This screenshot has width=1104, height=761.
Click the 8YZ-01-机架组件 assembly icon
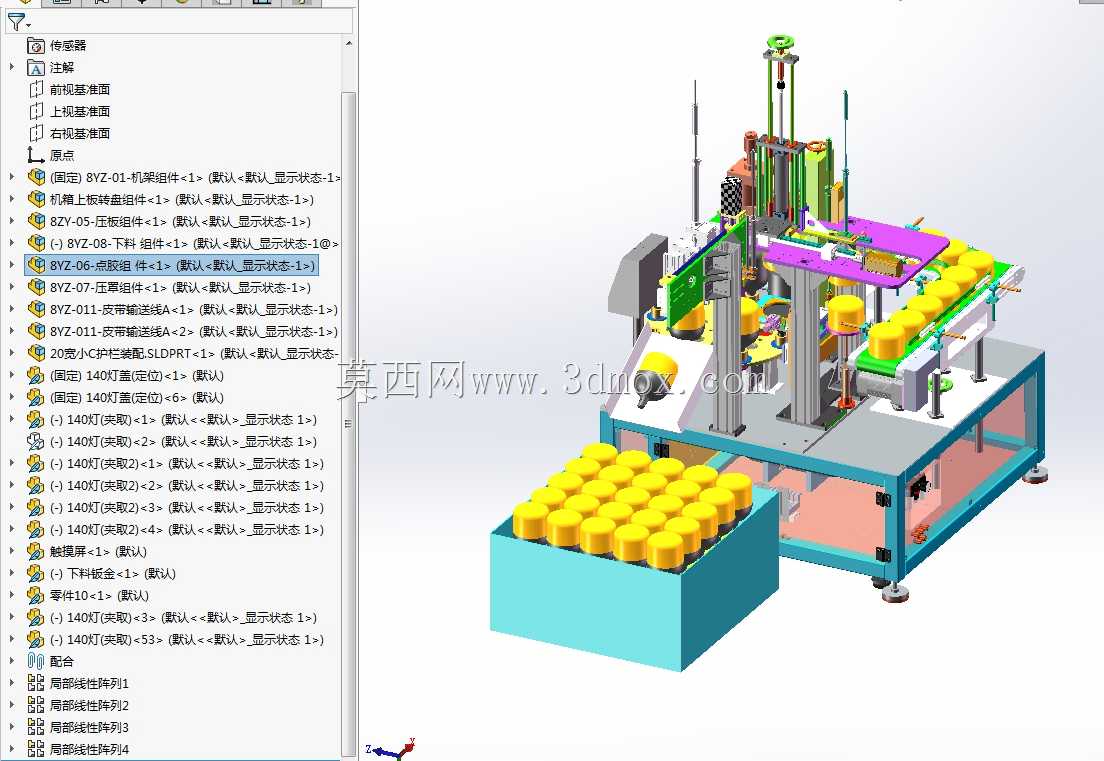pos(36,177)
